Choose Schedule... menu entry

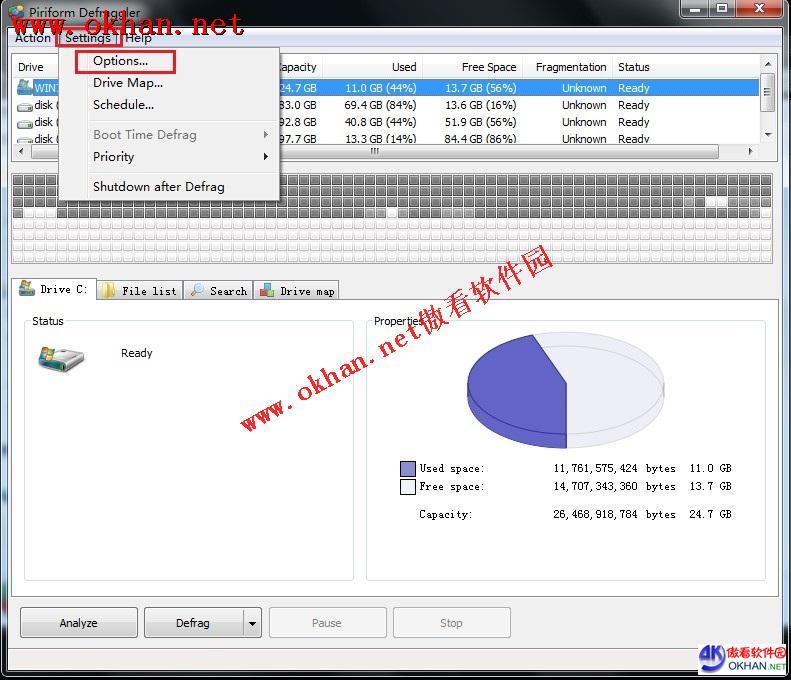tap(124, 105)
